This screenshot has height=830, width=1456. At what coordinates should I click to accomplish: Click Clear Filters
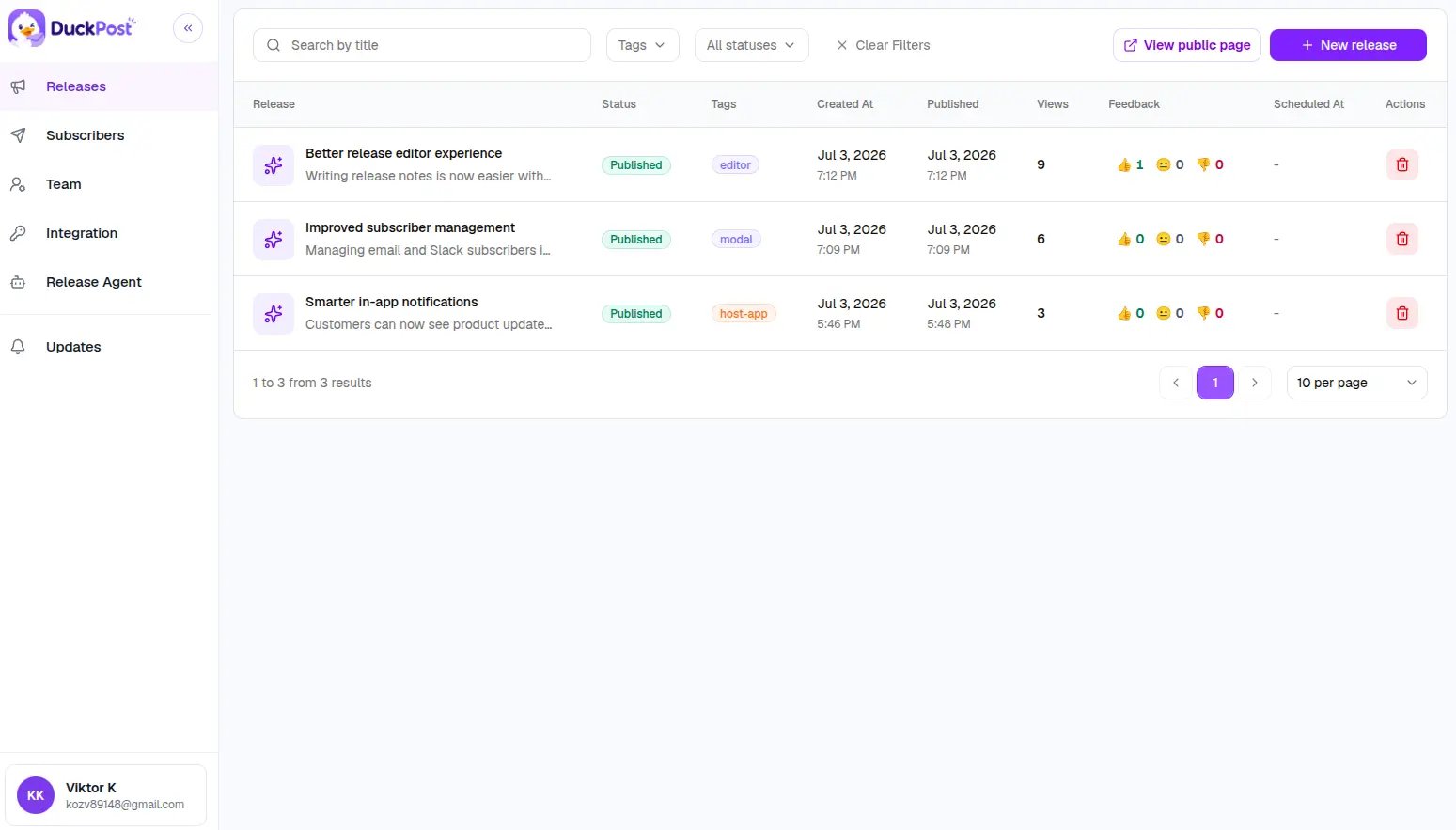tap(883, 45)
